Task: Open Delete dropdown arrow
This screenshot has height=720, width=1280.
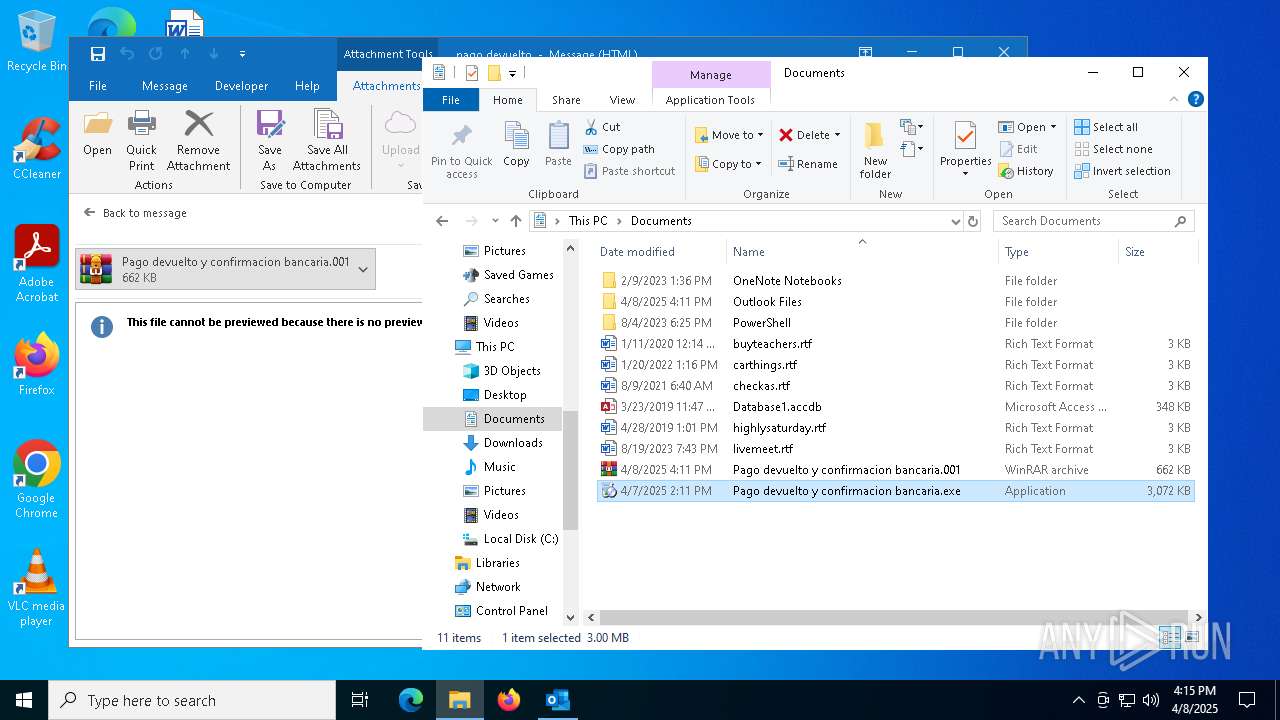Action: click(x=837, y=135)
